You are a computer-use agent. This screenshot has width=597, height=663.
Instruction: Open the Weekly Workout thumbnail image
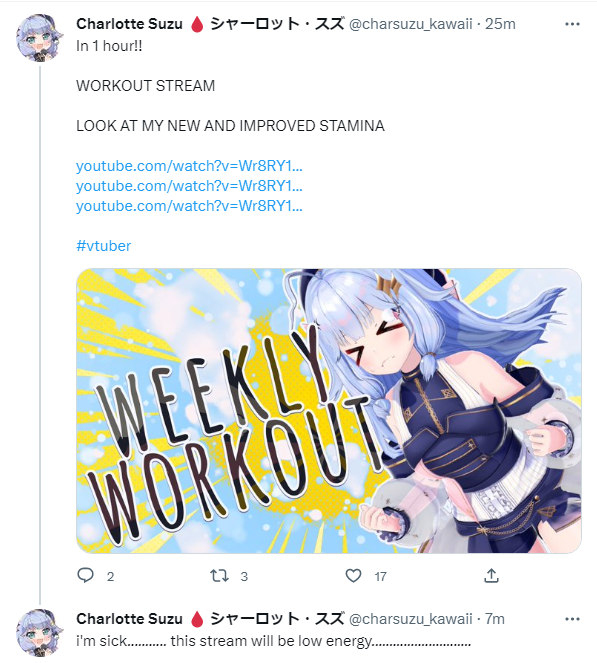point(329,411)
